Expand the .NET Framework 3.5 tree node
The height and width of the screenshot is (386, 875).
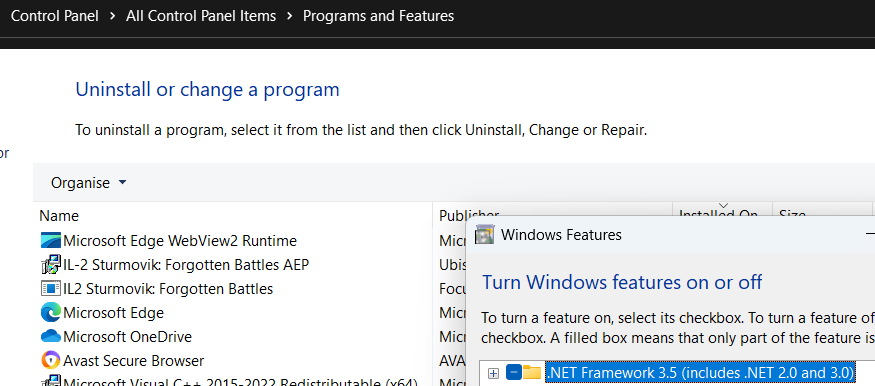pyautogui.click(x=493, y=373)
